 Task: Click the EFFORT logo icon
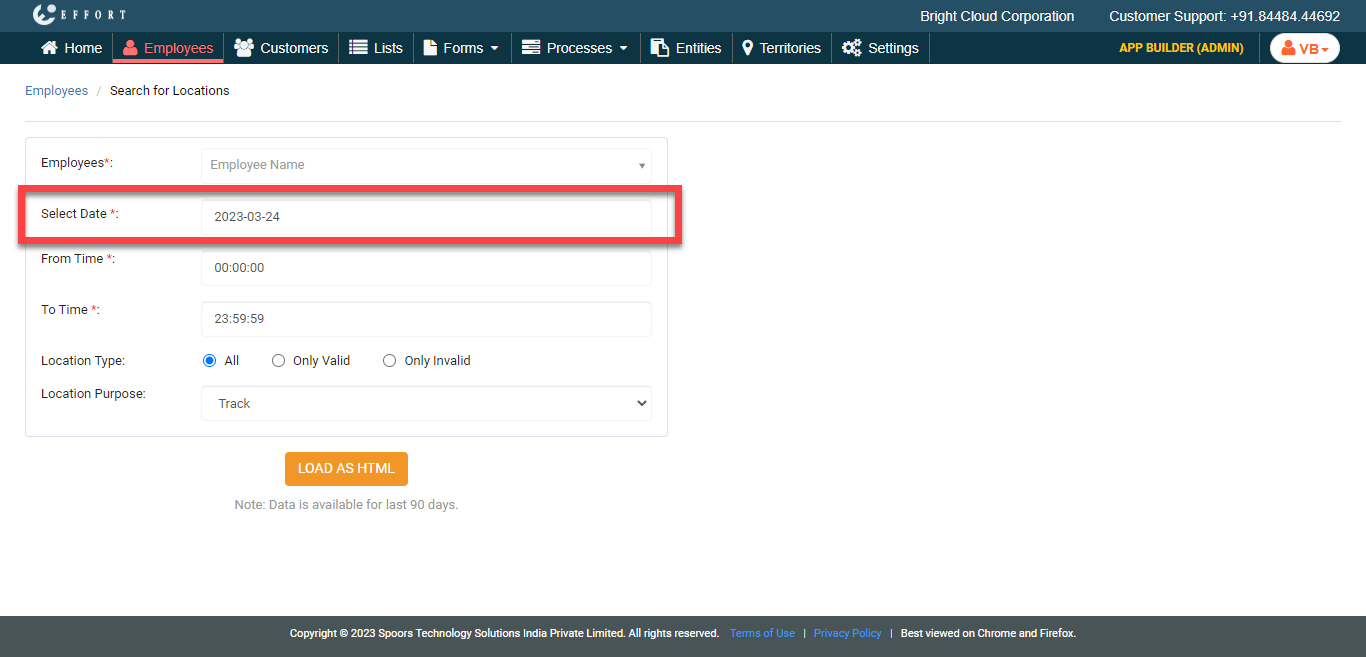[x=44, y=15]
